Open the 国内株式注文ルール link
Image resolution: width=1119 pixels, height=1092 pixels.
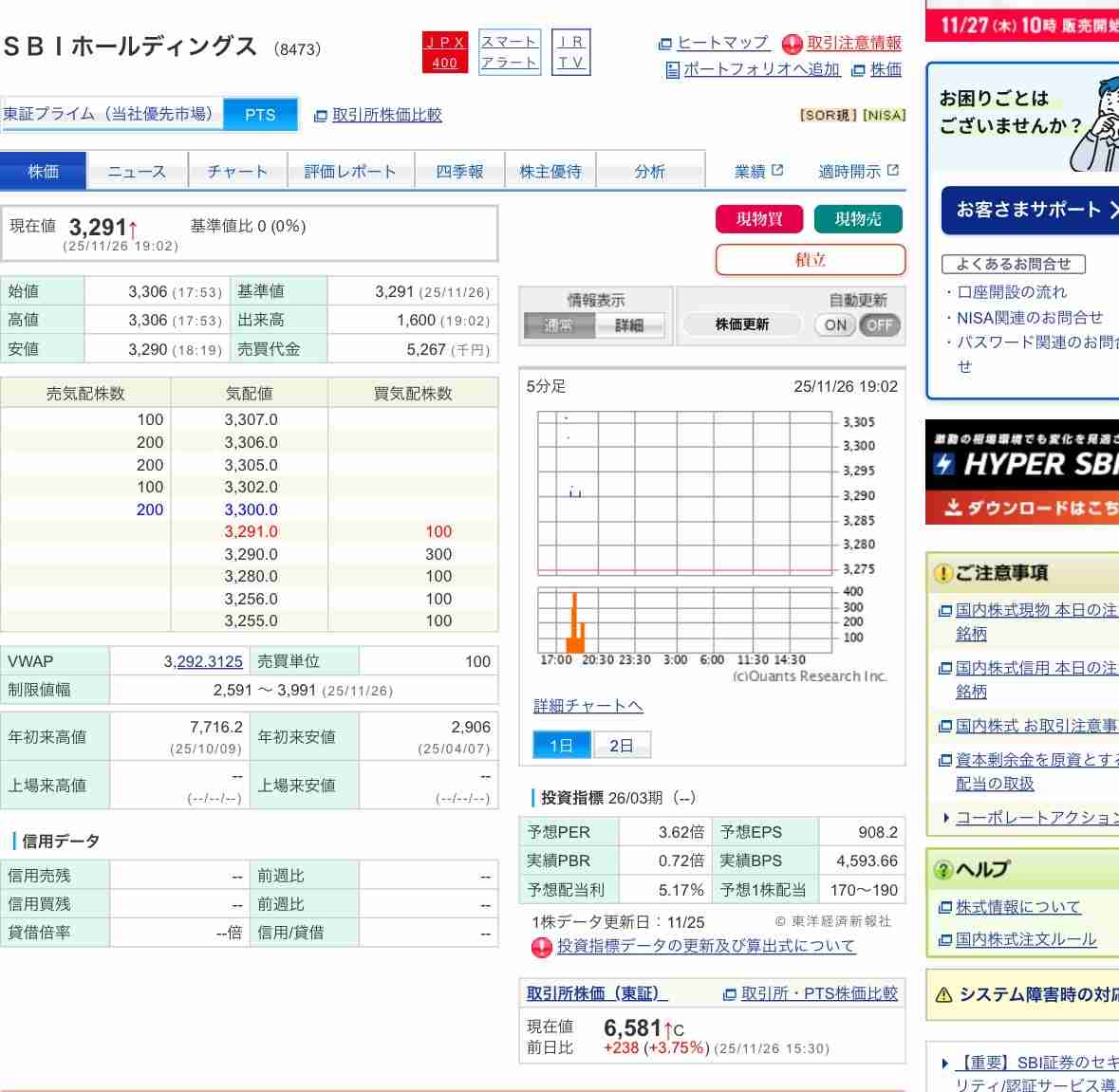point(1025,939)
